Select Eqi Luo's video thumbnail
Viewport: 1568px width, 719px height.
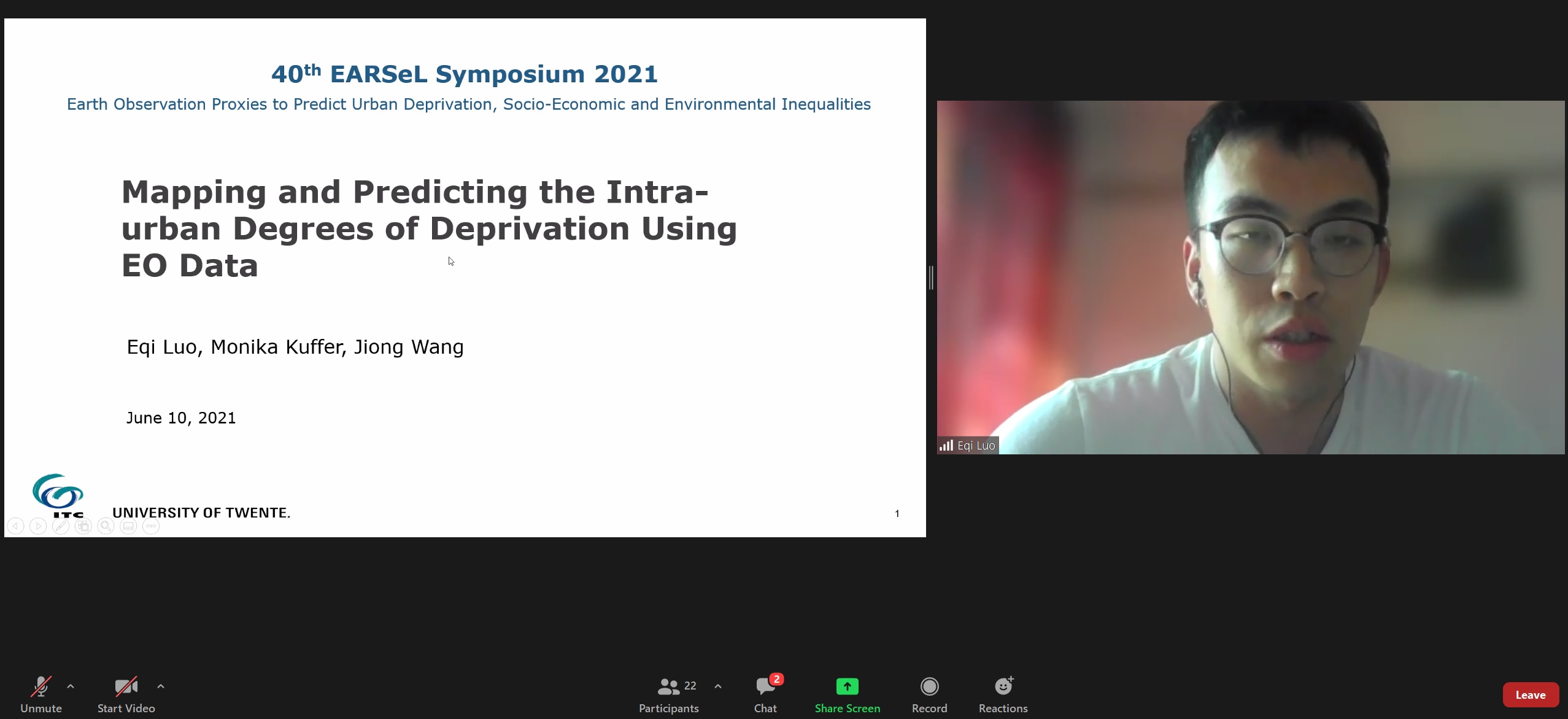pos(1251,278)
